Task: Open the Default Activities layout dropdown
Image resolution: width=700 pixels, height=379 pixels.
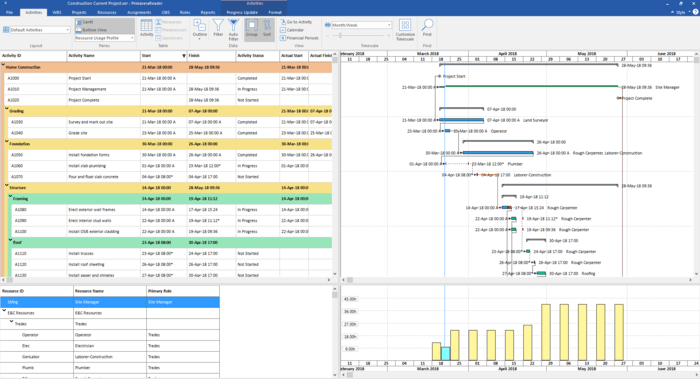Action: point(40,30)
